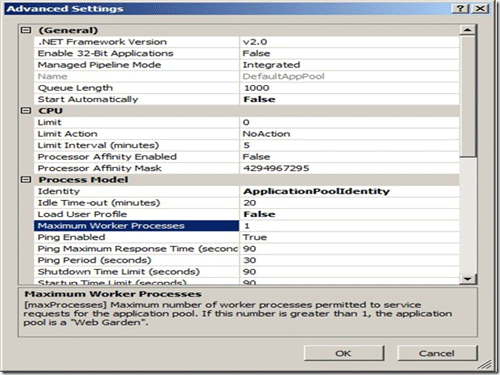Click OK to apply settings
The height and width of the screenshot is (375, 500).
tap(344, 353)
